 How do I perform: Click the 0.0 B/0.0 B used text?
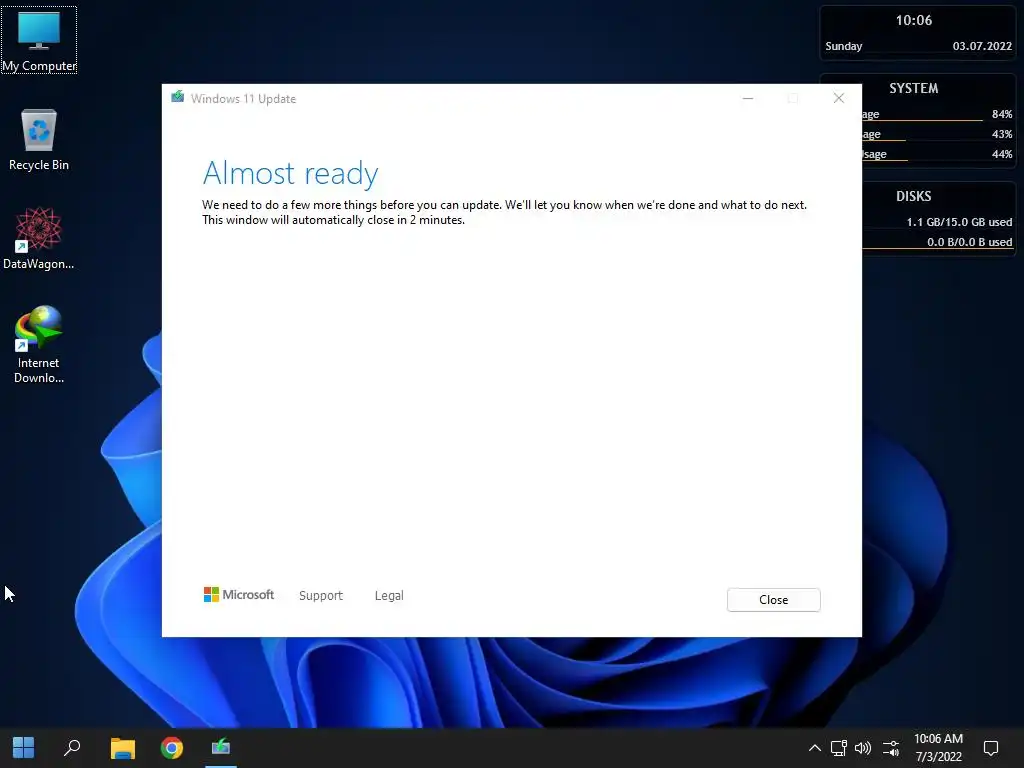[x=969, y=242]
